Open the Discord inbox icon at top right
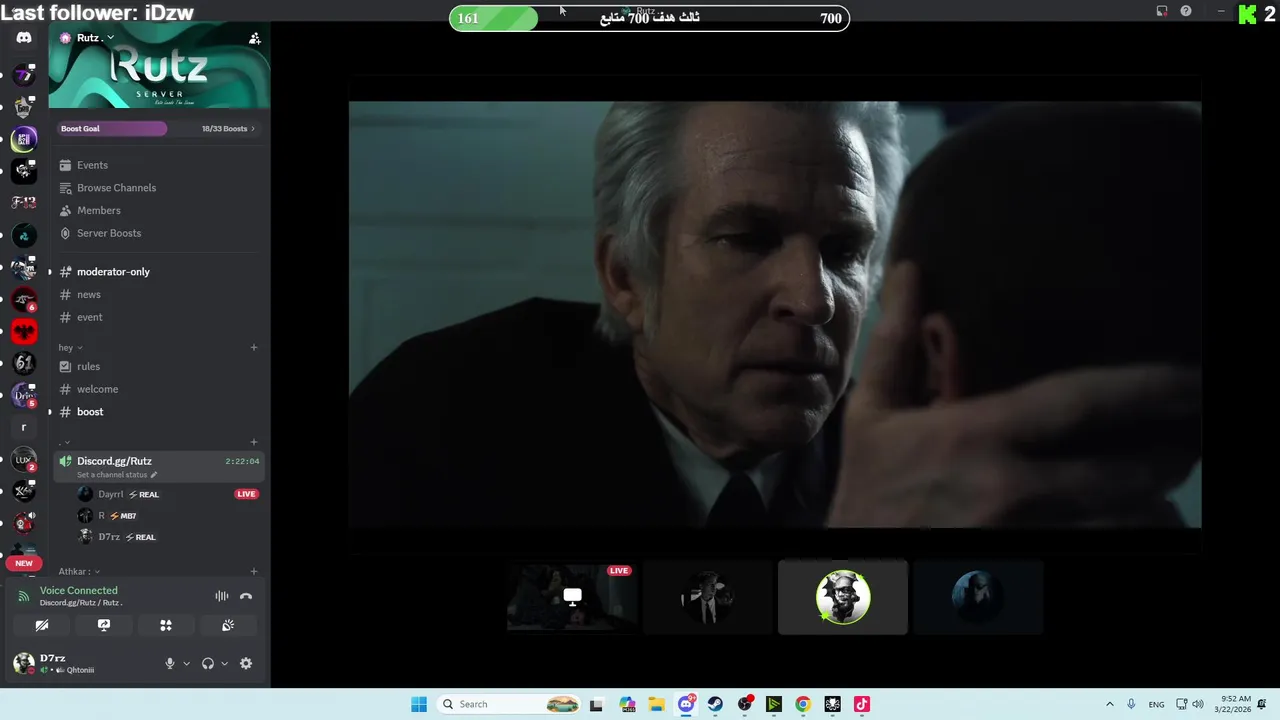Screen dimensions: 1280x720 1162,11
